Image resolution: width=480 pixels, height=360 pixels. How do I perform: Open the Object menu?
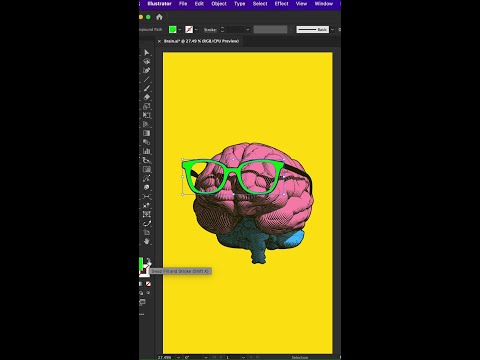point(219,4)
